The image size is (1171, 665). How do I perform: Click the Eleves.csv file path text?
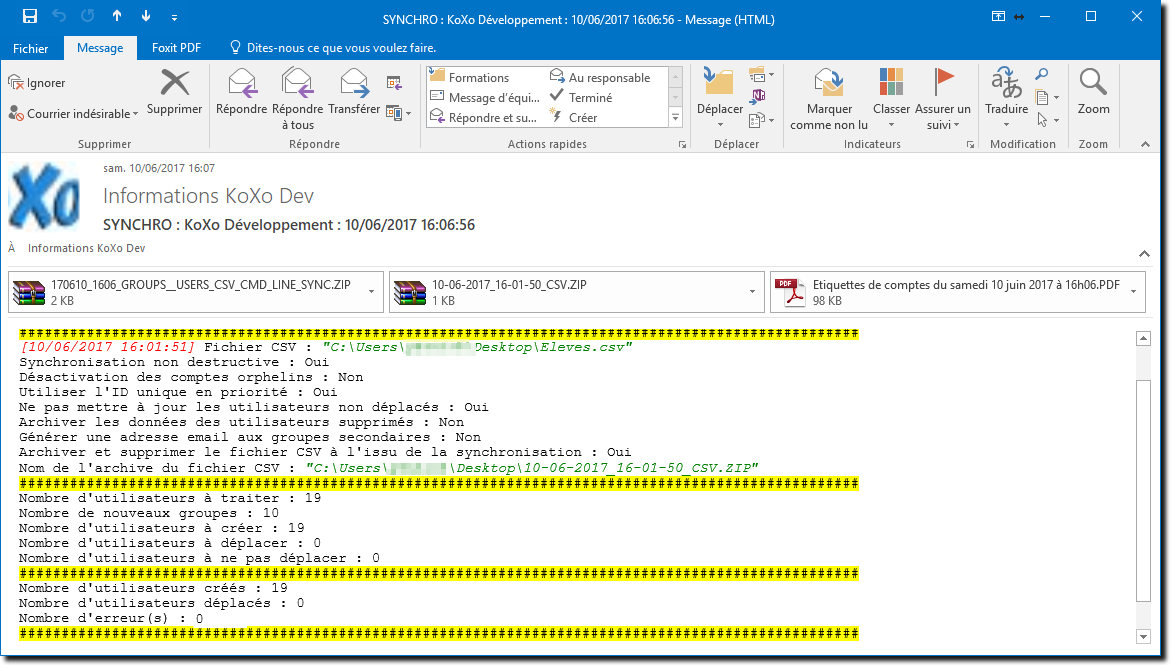(477, 347)
